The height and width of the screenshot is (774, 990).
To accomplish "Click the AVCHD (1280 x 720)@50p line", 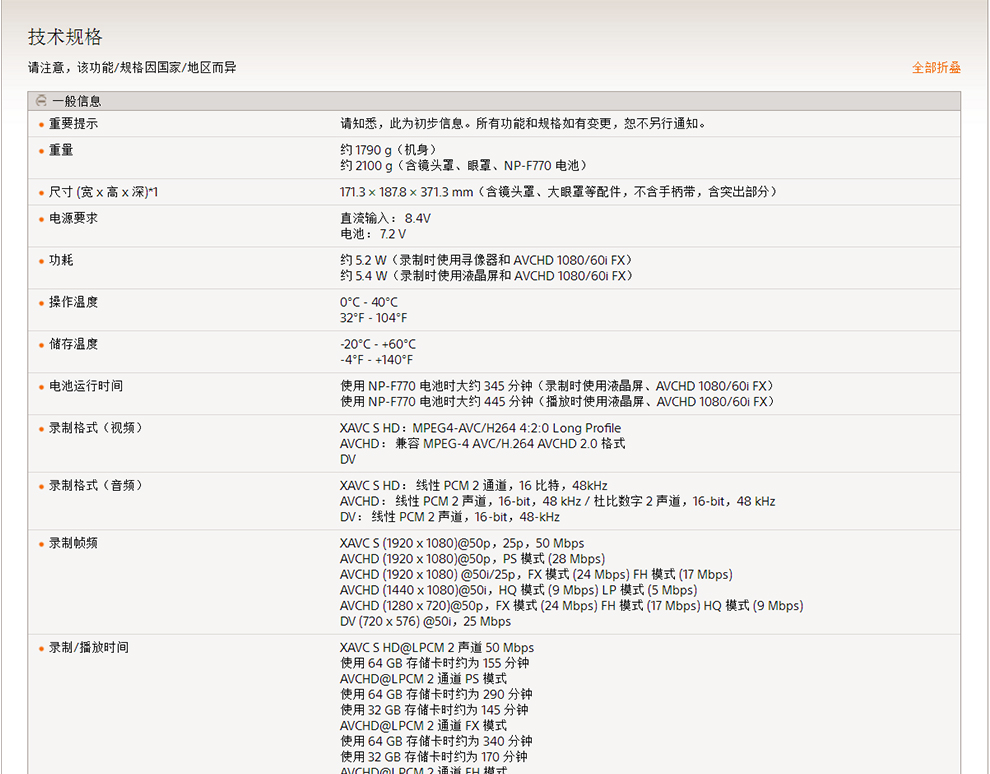I will [x=571, y=605].
